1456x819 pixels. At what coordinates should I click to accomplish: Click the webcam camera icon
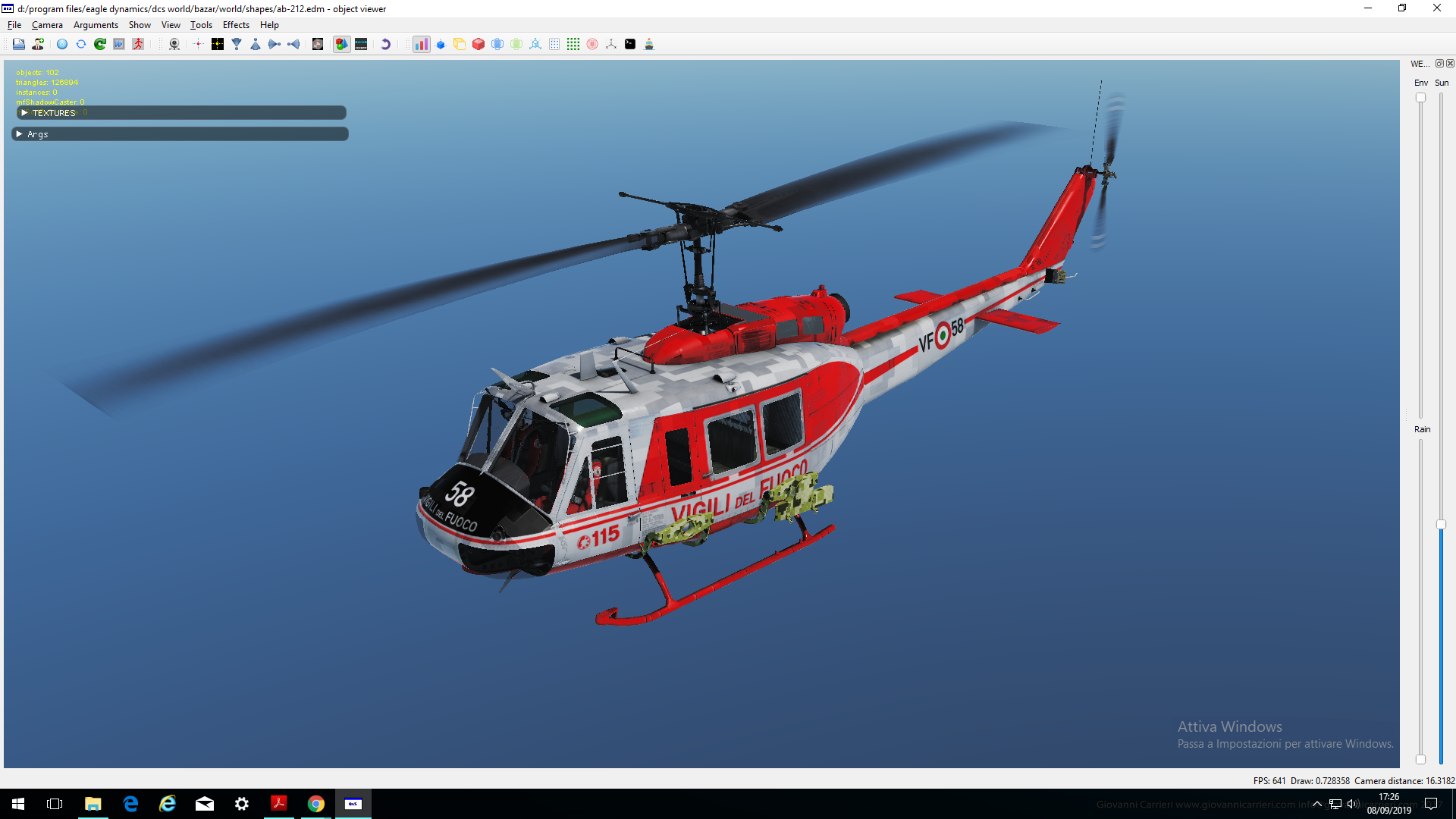coord(174,44)
